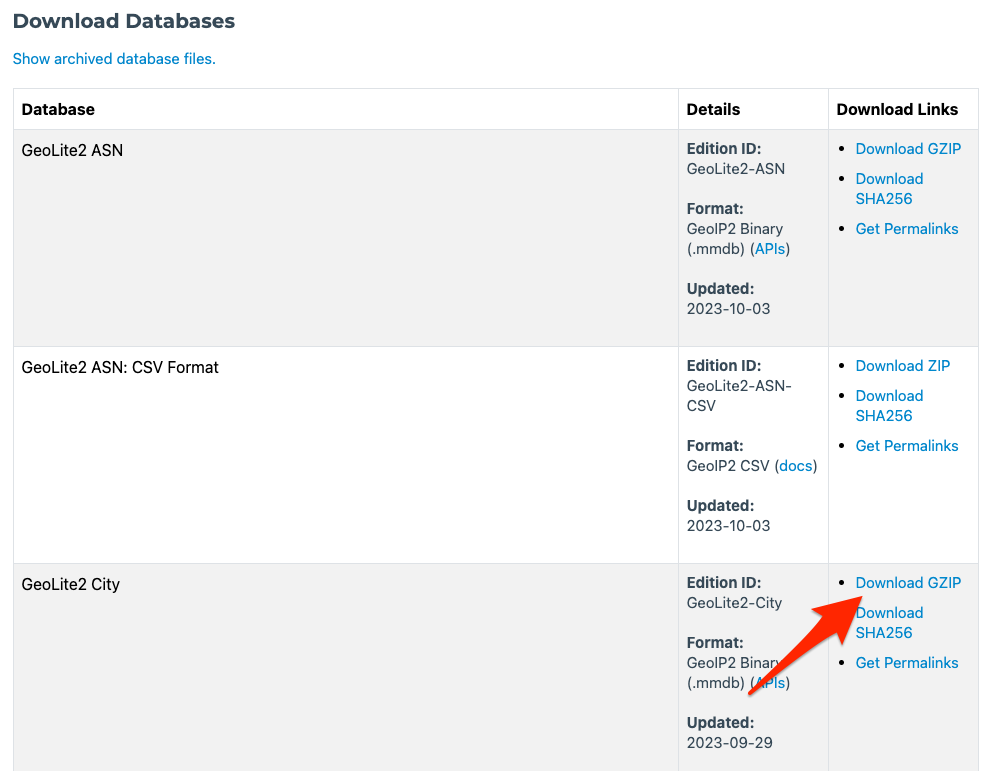Download SHA256 for GeoLite2 City
This screenshot has height=771, width=1001.
[889, 623]
